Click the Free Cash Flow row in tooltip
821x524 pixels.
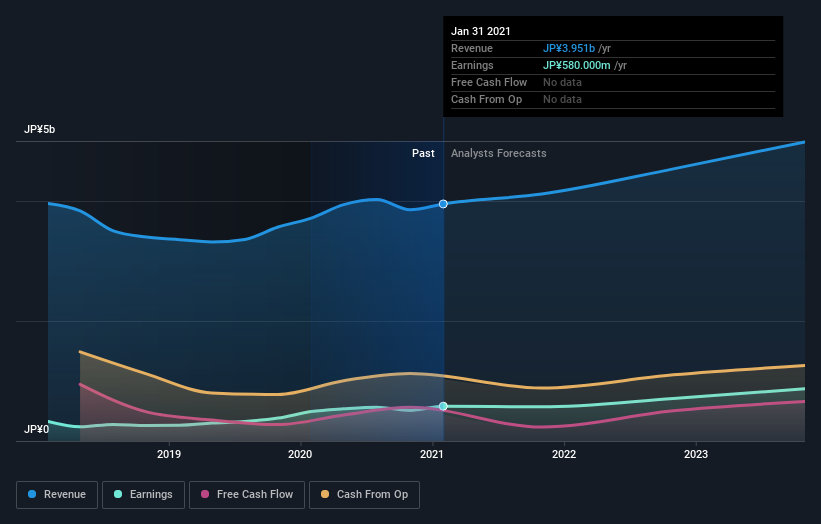(x=613, y=82)
